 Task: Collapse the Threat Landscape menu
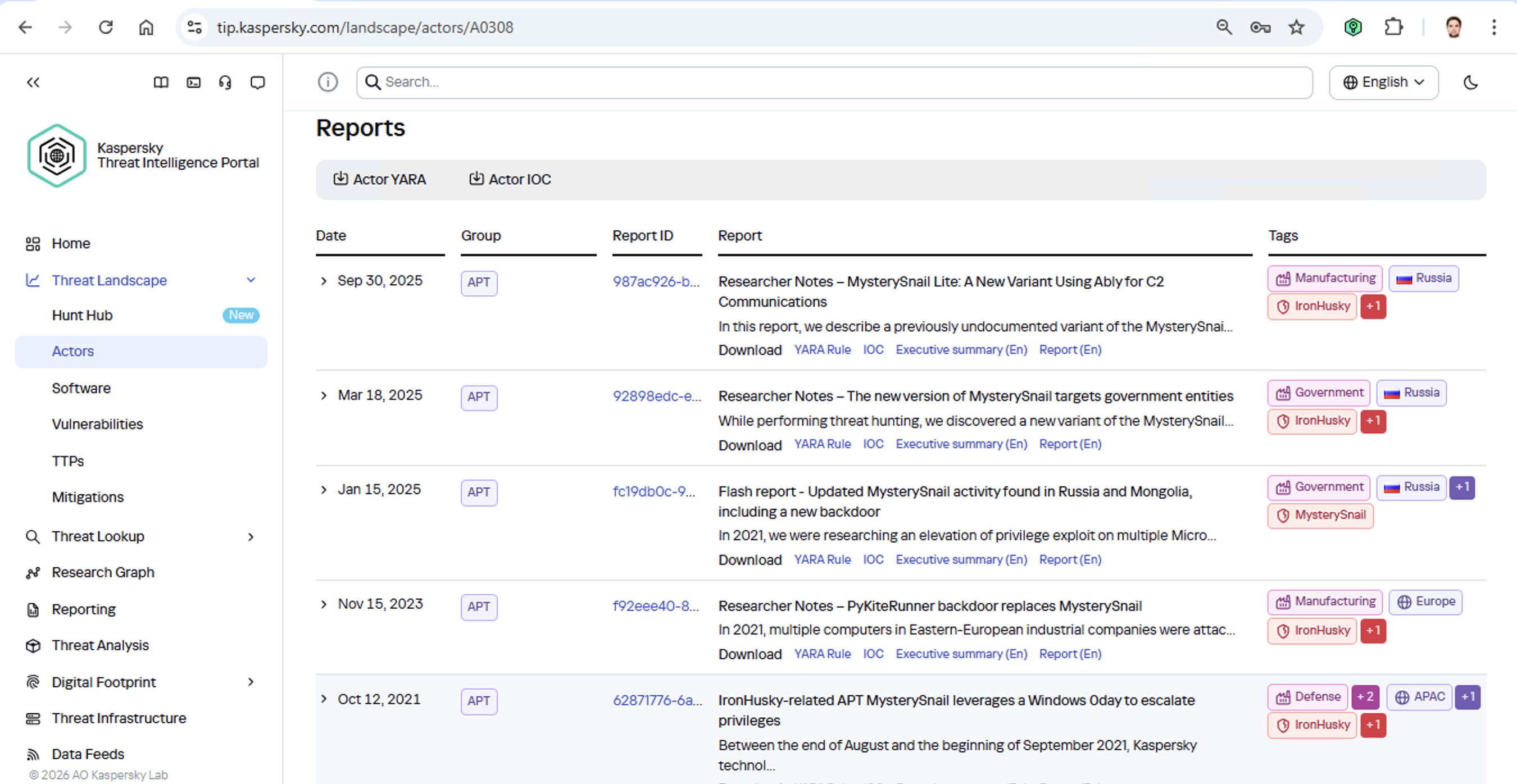click(x=251, y=280)
